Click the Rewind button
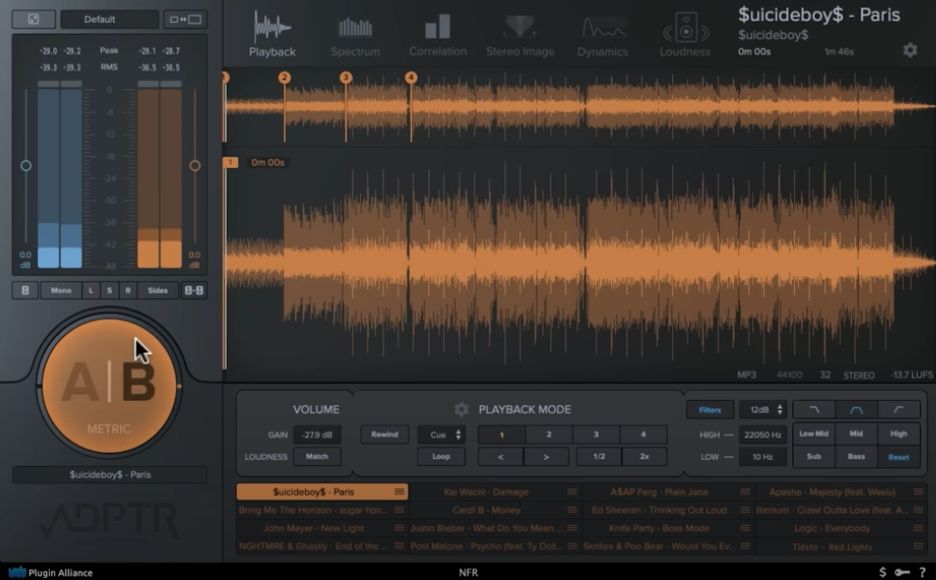This screenshot has height=580, width=936. tap(384, 434)
